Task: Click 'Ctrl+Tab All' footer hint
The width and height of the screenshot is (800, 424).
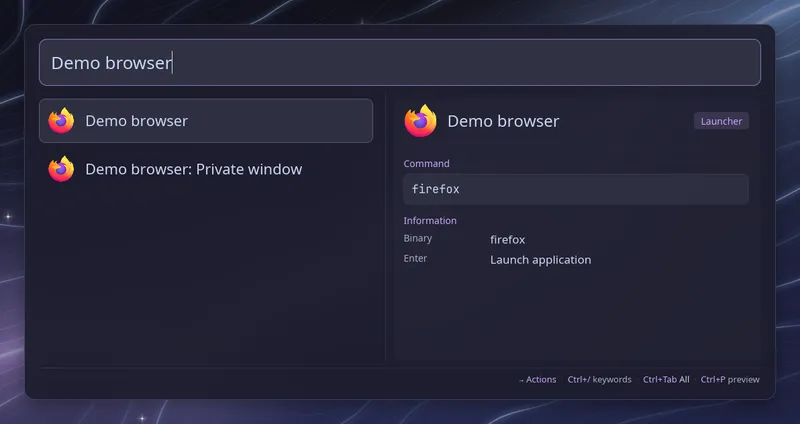Action: tap(666, 380)
